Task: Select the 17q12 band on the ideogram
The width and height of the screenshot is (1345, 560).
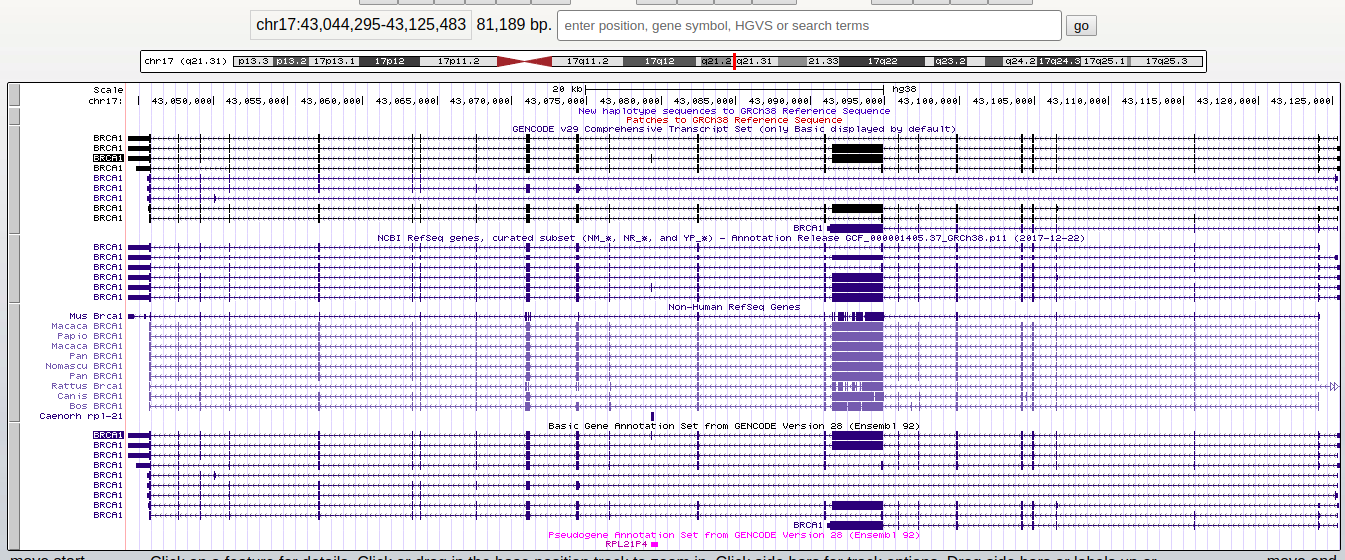Action: point(660,61)
